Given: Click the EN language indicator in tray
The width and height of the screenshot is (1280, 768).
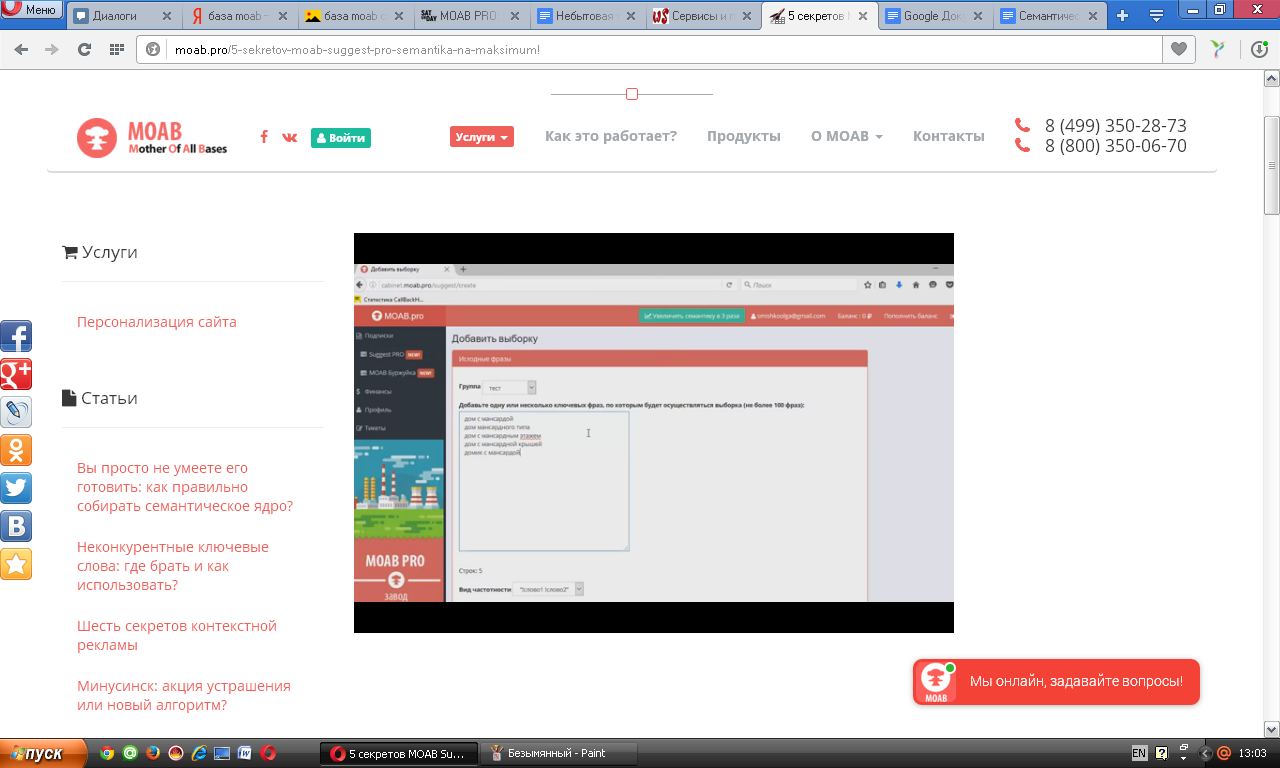Looking at the screenshot, I should pos(1139,753).
